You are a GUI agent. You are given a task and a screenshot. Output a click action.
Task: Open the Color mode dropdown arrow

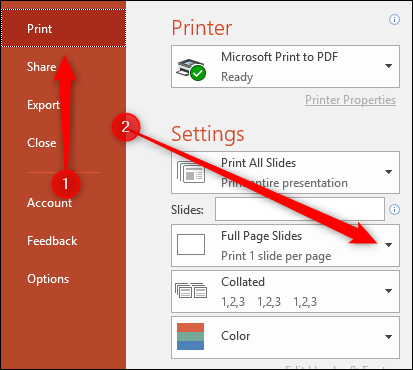(388, 337)
